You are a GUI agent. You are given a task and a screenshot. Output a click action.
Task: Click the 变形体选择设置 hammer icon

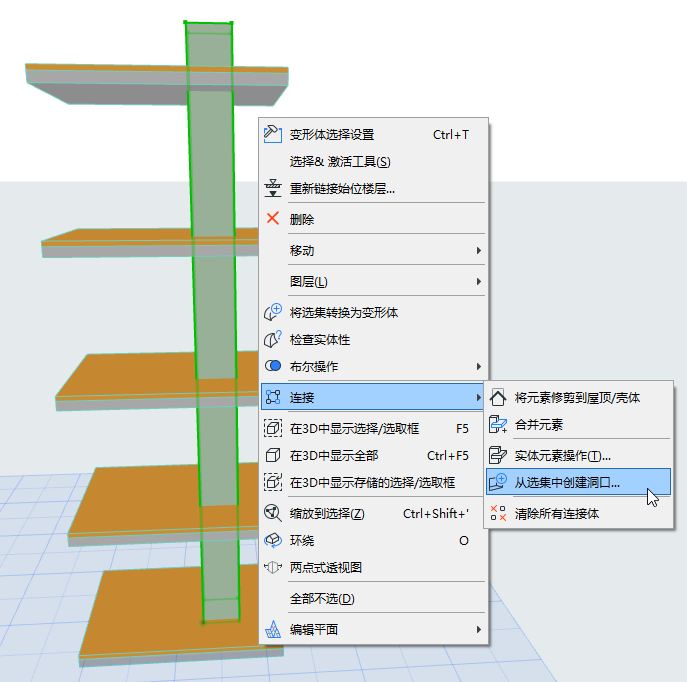coord(273,134)
